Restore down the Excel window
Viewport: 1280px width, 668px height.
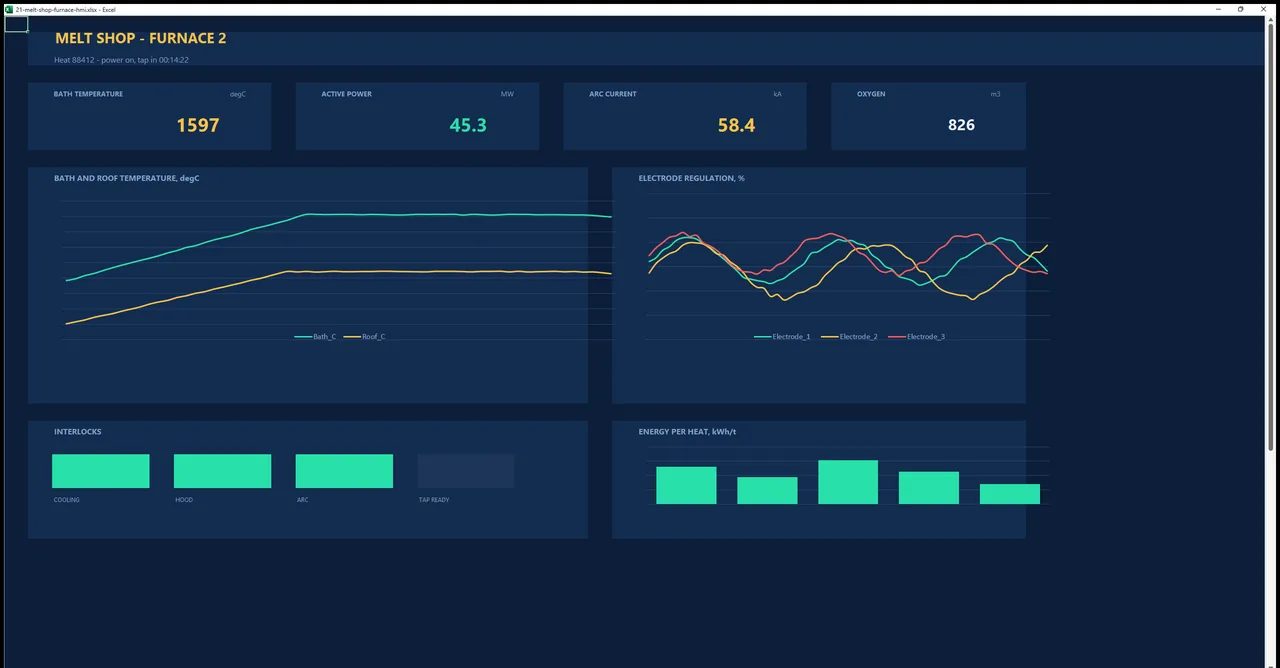1241,8
